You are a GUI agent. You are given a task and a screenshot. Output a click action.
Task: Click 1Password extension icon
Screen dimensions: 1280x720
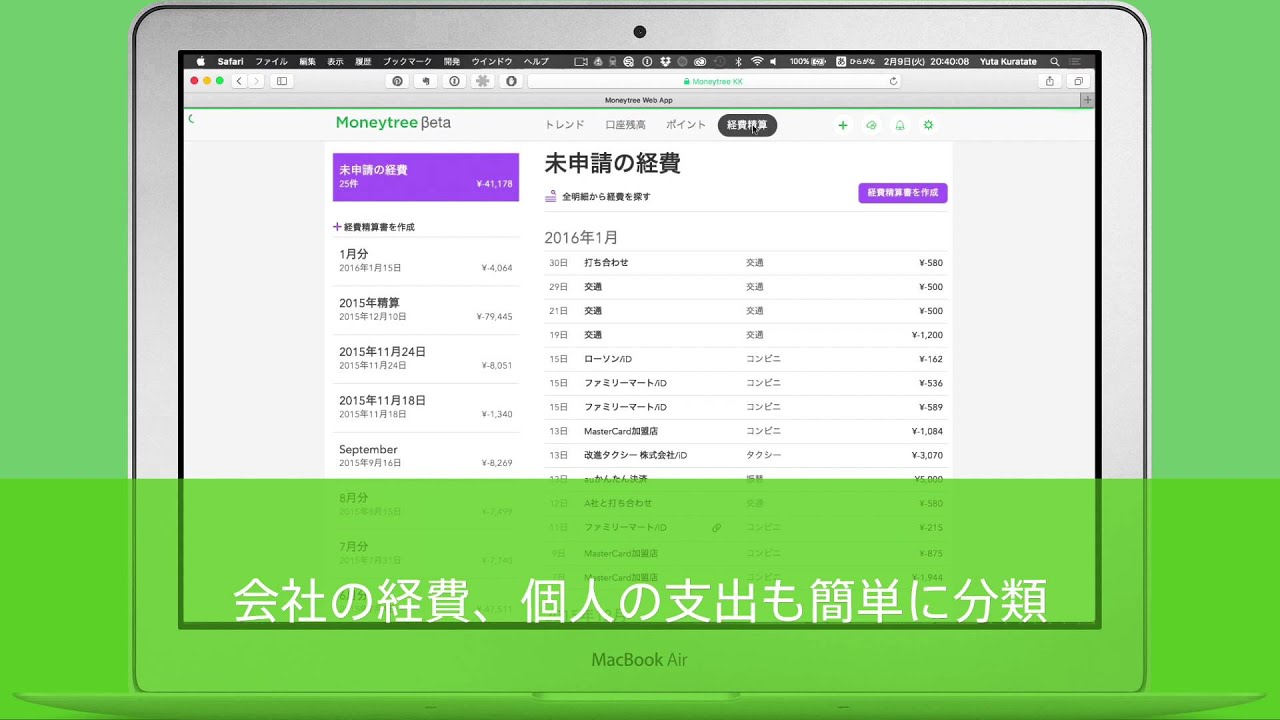[454, 81]
